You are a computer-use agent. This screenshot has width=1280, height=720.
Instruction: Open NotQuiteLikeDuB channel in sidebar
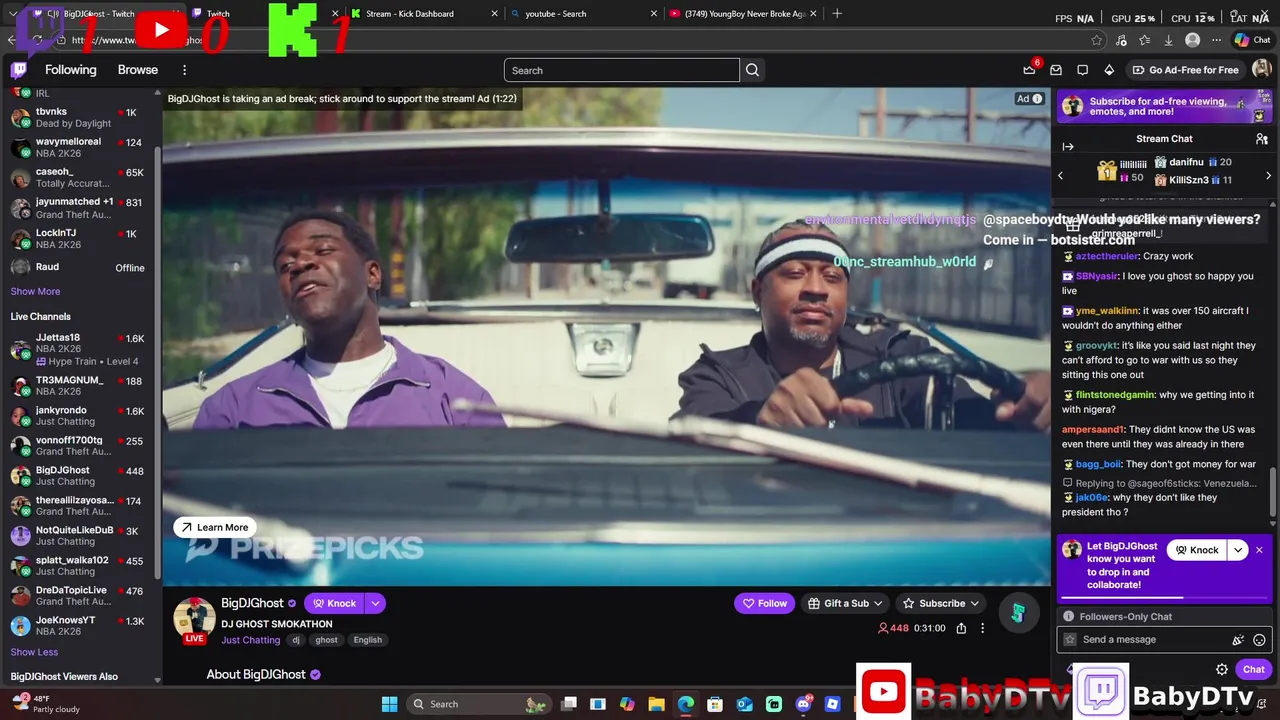click(x=78, y=536)
